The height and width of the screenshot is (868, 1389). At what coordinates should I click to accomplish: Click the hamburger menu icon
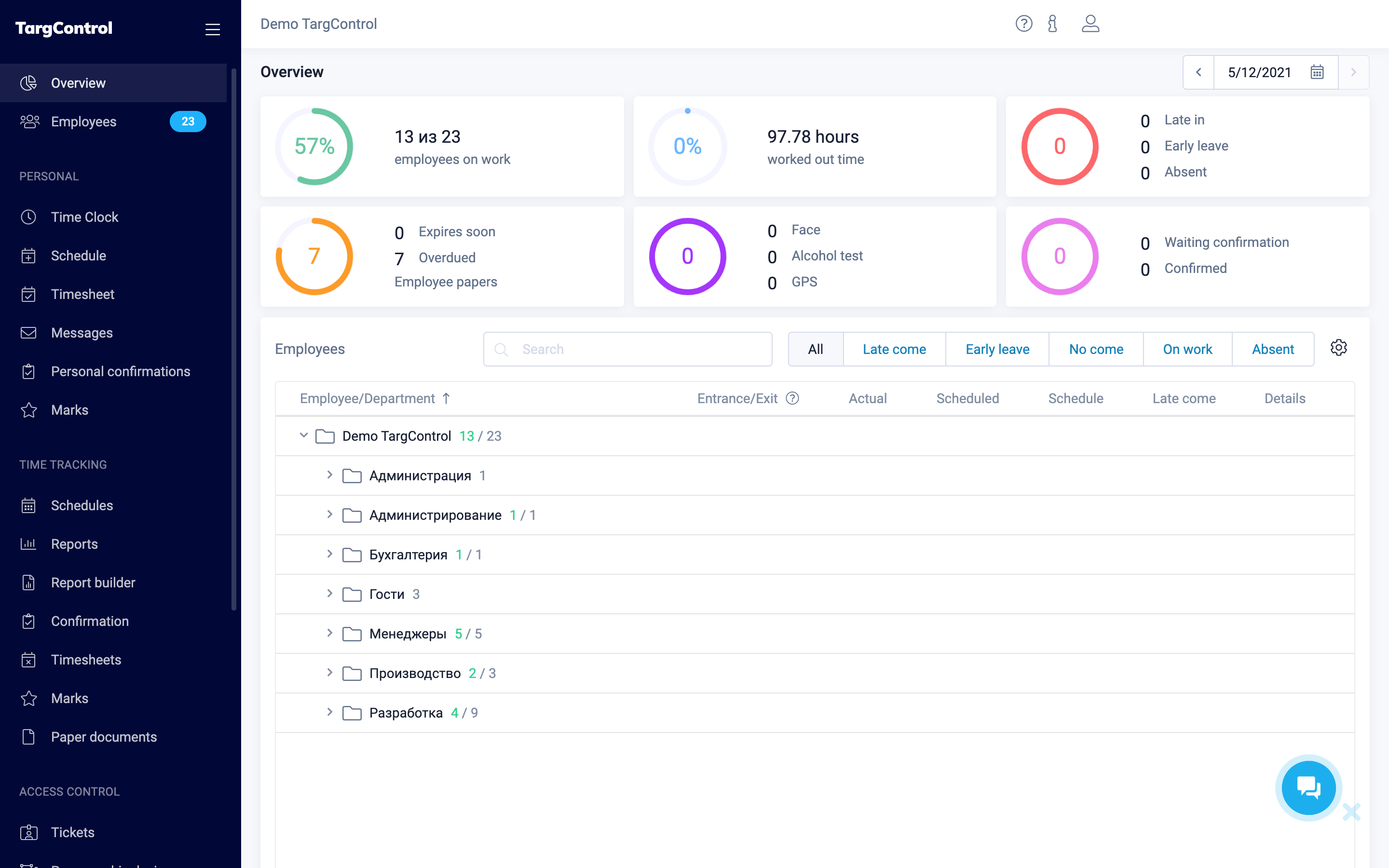[x=212, y=29]
